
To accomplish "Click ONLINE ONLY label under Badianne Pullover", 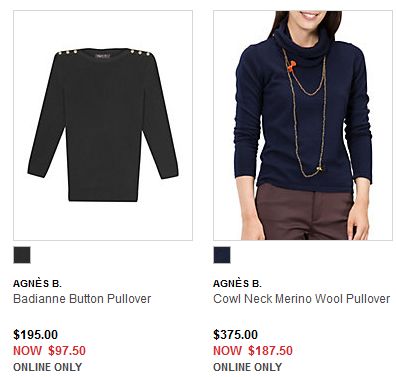I will tap(48, 367).
